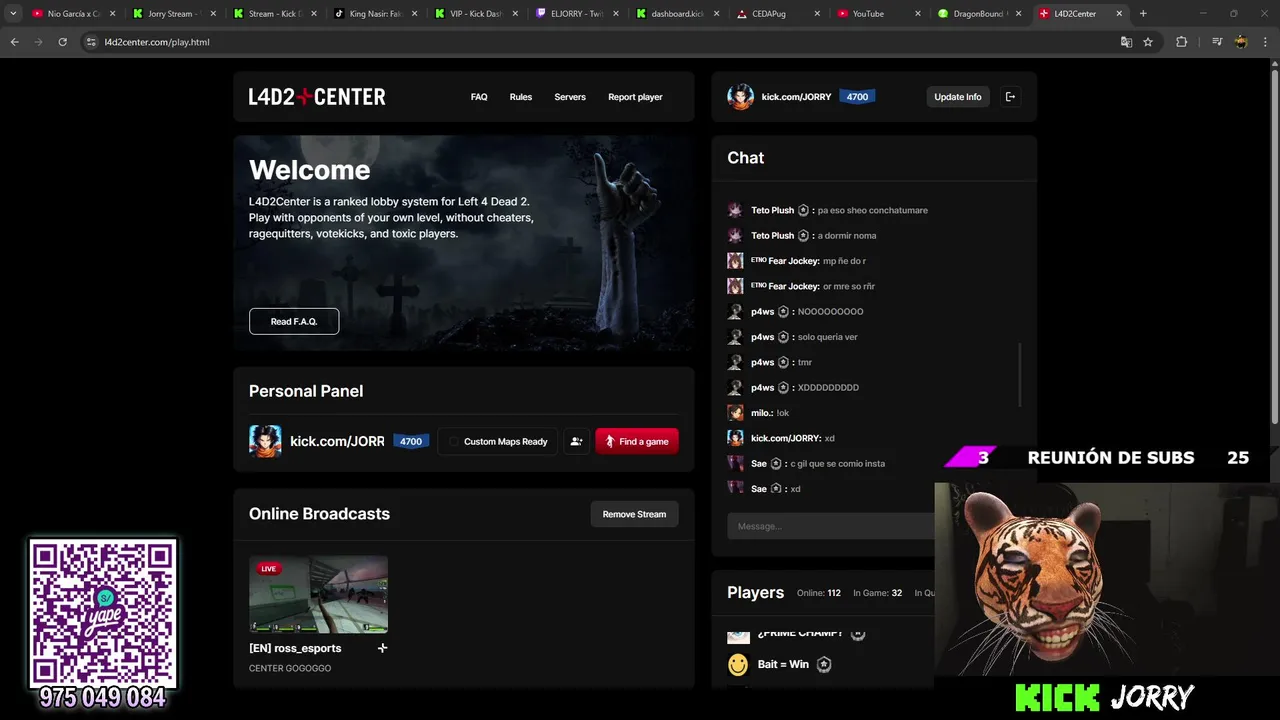Image resolution: width=1280 pixels, height=720 pixels.
Task: Click the address bar URL
Action: [x=157, y=42]
